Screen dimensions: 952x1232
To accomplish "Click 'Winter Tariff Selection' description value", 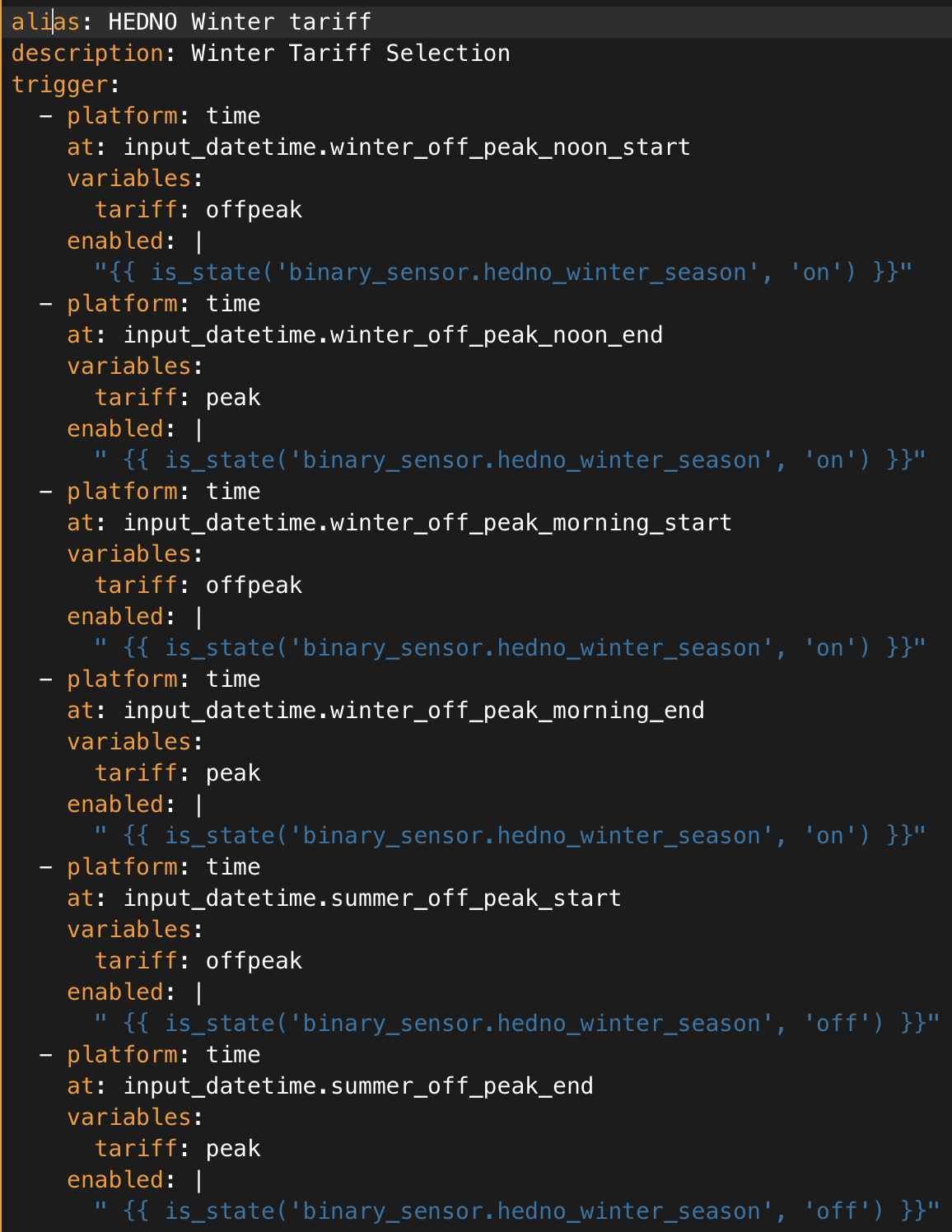I will click(350, 53).
